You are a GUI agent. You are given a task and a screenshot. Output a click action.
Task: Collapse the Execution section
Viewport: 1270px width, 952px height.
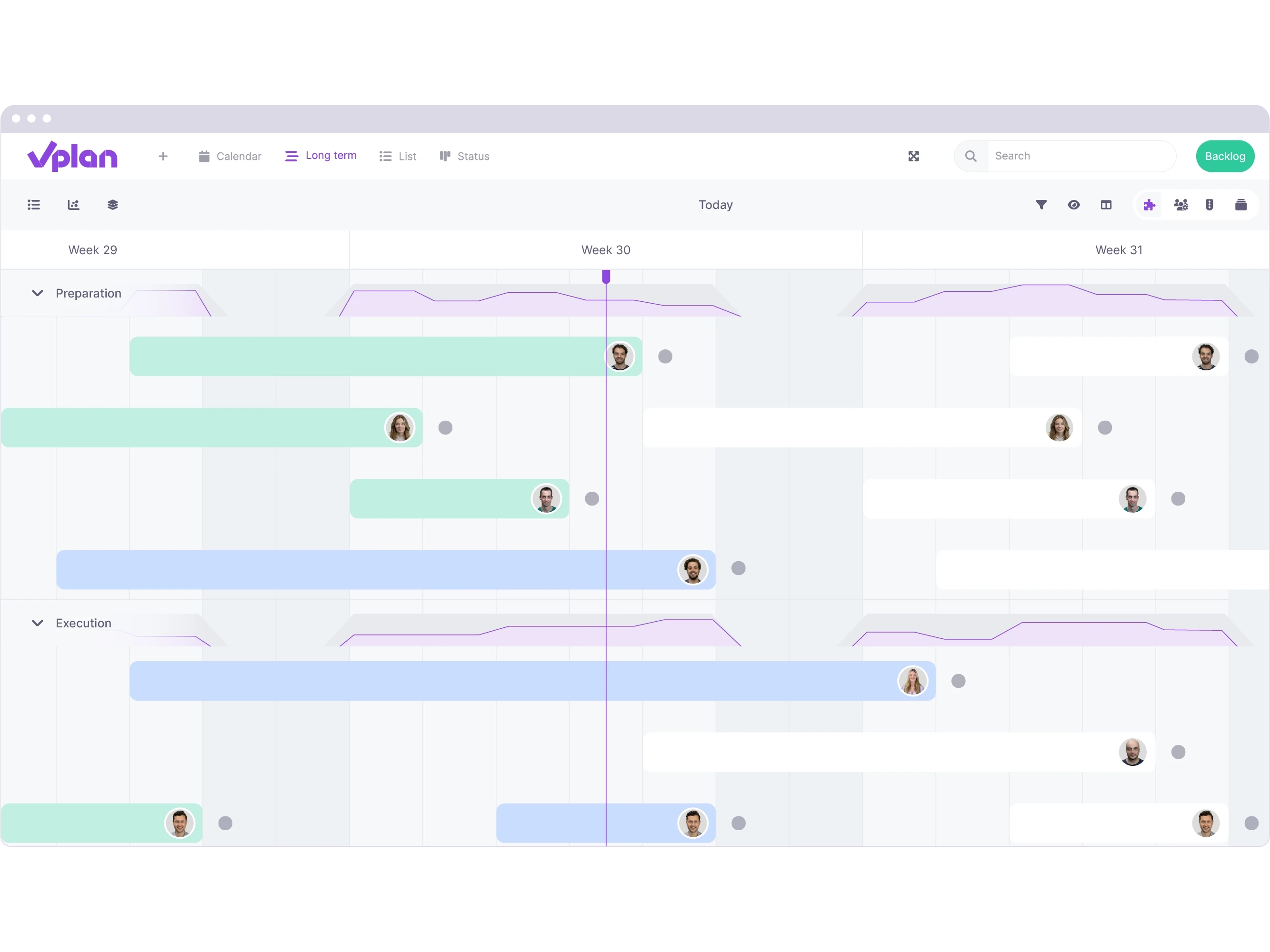(x=36, y=623)
